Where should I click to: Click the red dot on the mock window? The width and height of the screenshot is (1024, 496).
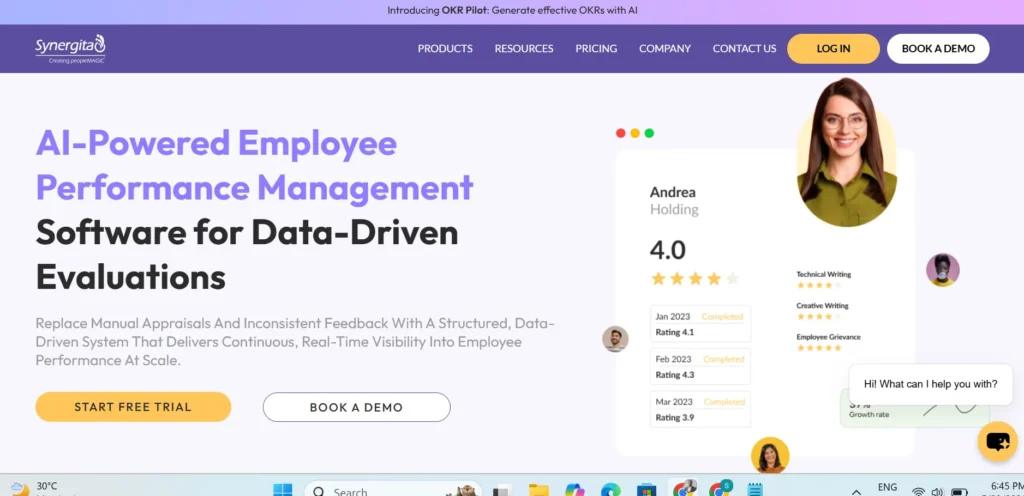pyautogui.click(x=620, y=133)
